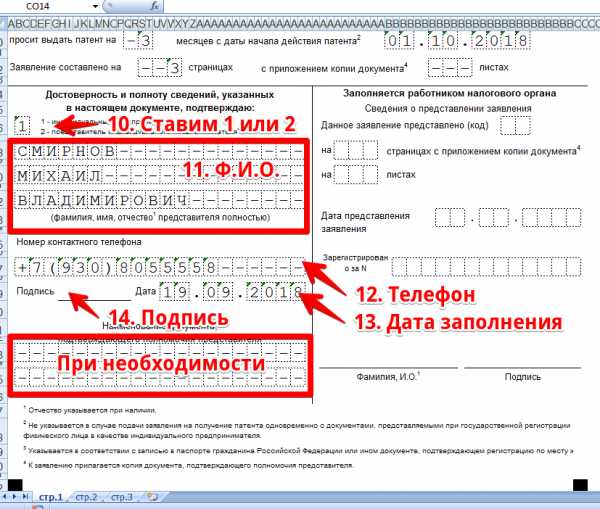
Task: Click the heading 'Достоверность и полноту сведений, указанных'
Action: pyautogui.click(x=160, y=95)
